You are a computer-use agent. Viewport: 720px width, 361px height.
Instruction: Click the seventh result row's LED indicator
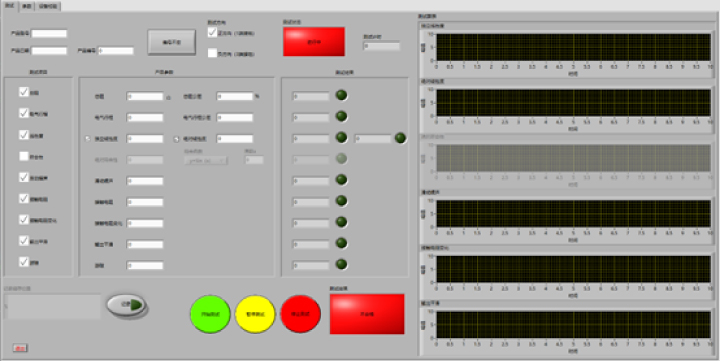(x=341, y=222)
